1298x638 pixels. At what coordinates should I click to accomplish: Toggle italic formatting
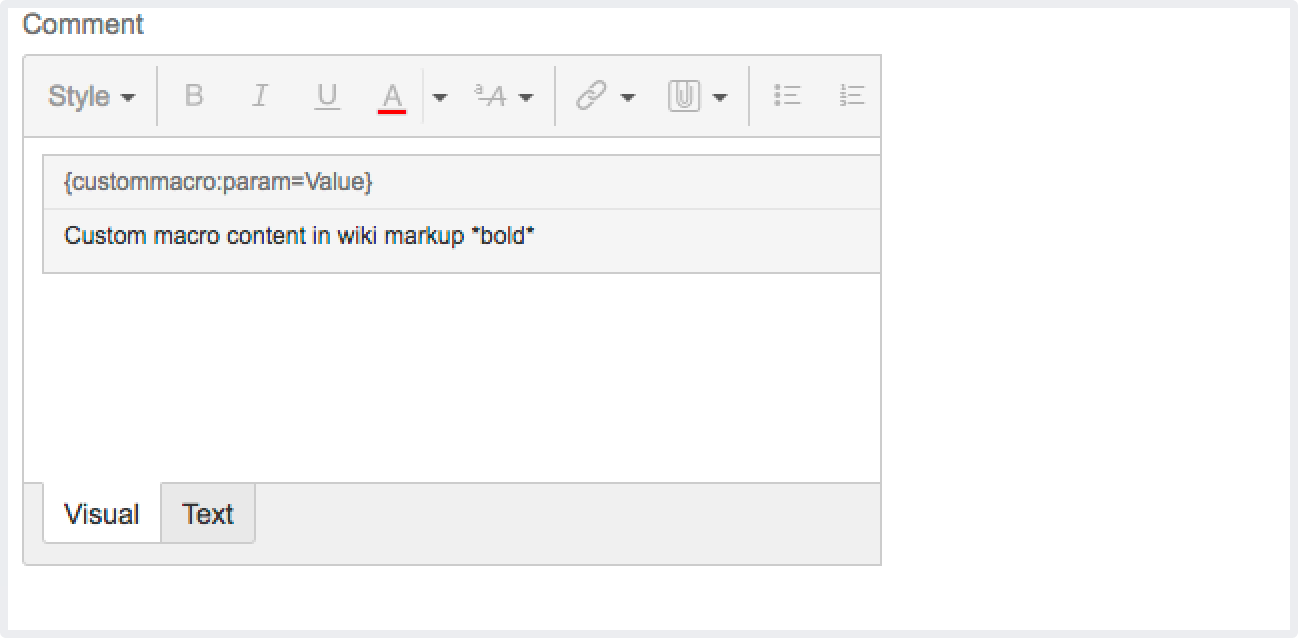(x=260, y=96)
